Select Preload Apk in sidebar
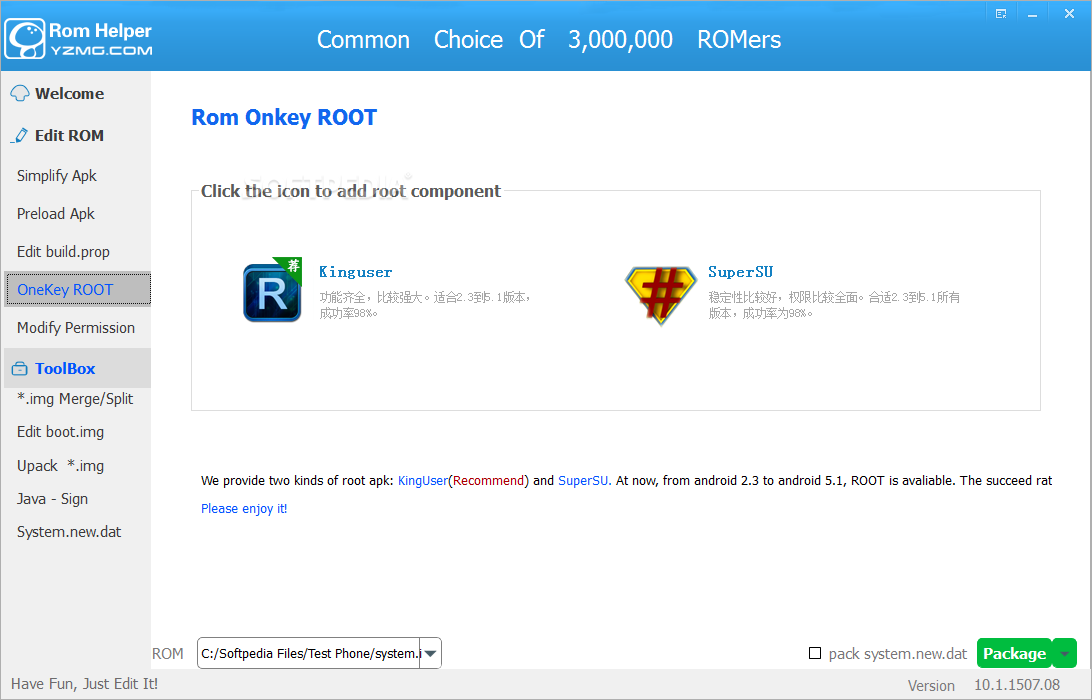 [x=56, y=214]
